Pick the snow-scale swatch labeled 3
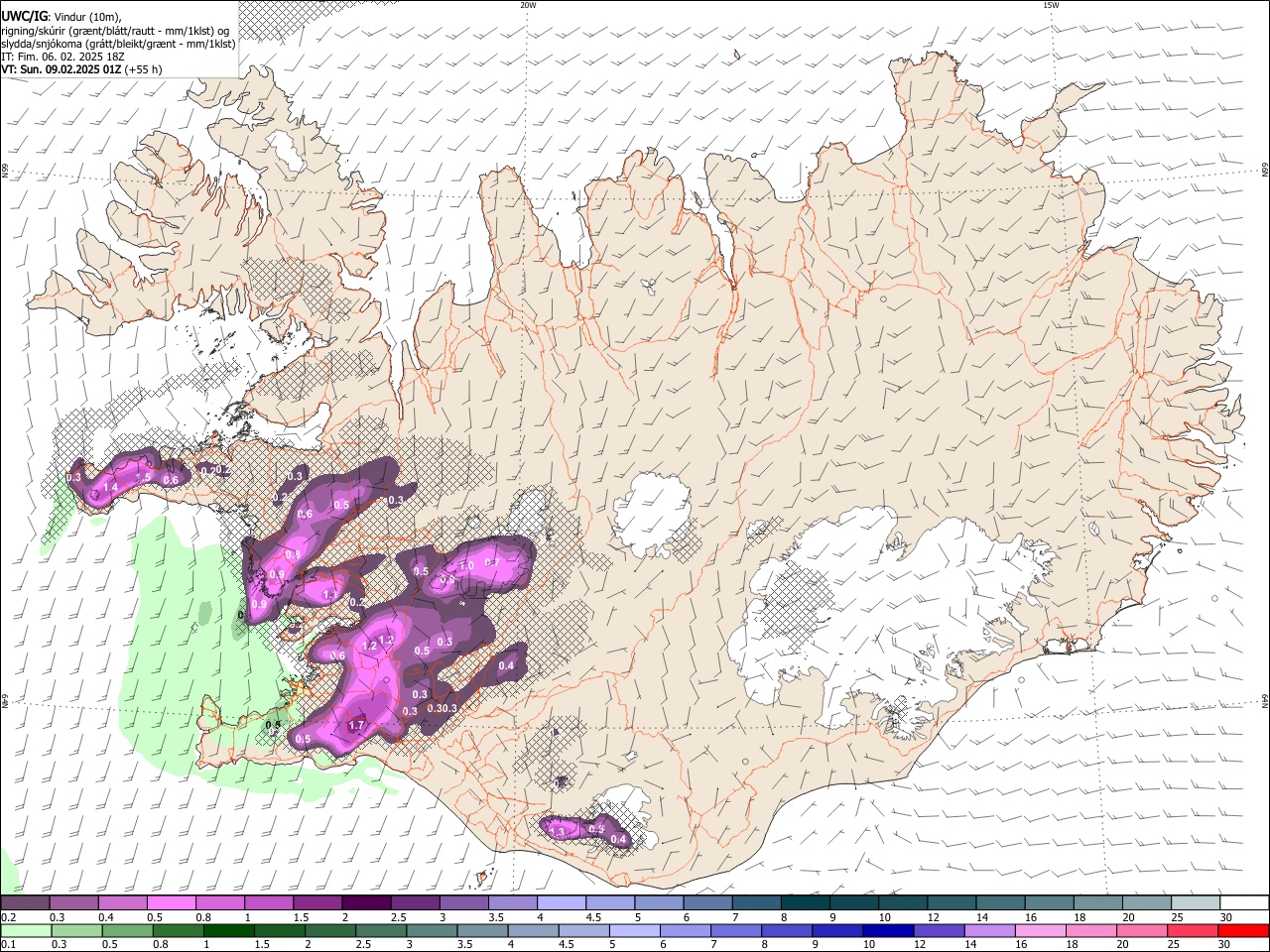1270x952 pixels. [x=463, y=902]
